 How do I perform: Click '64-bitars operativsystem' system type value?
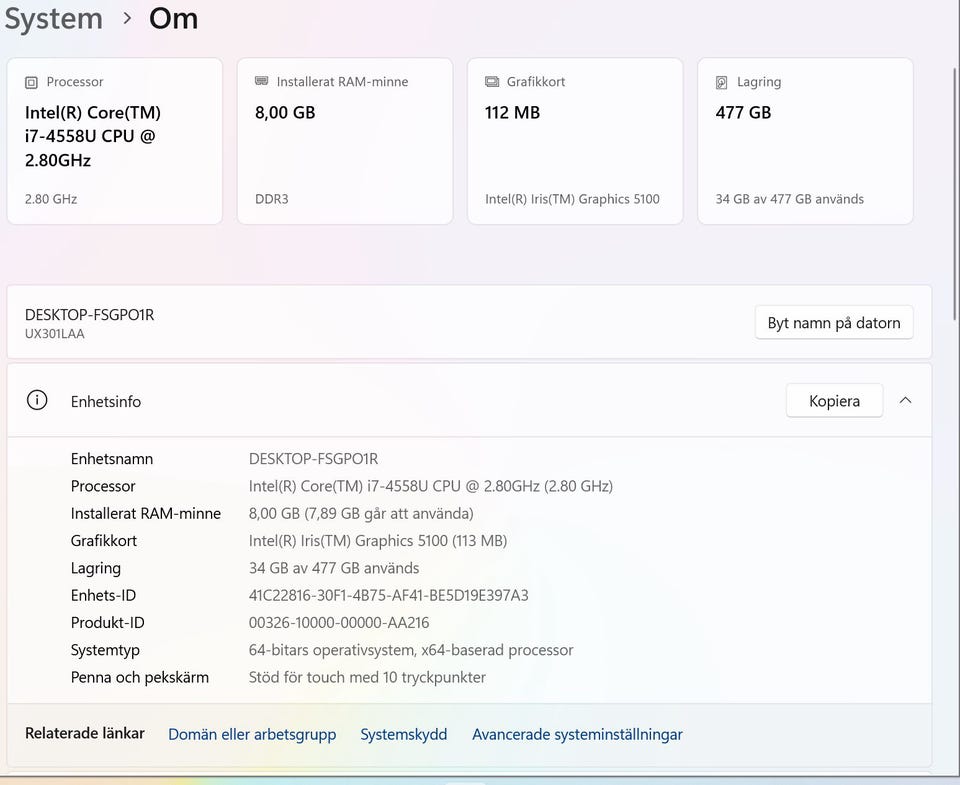[411, 650]
